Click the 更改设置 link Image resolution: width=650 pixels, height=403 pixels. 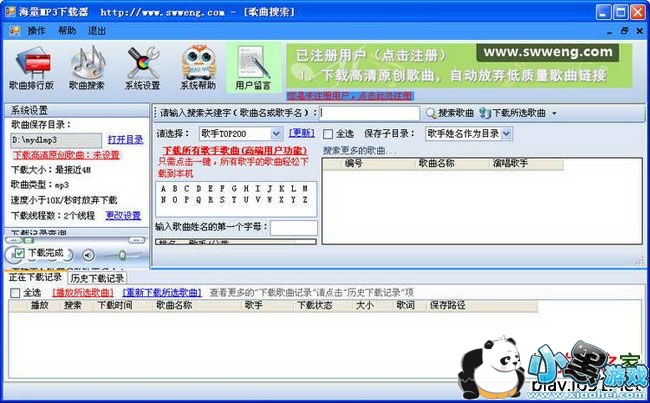[123, 216]
